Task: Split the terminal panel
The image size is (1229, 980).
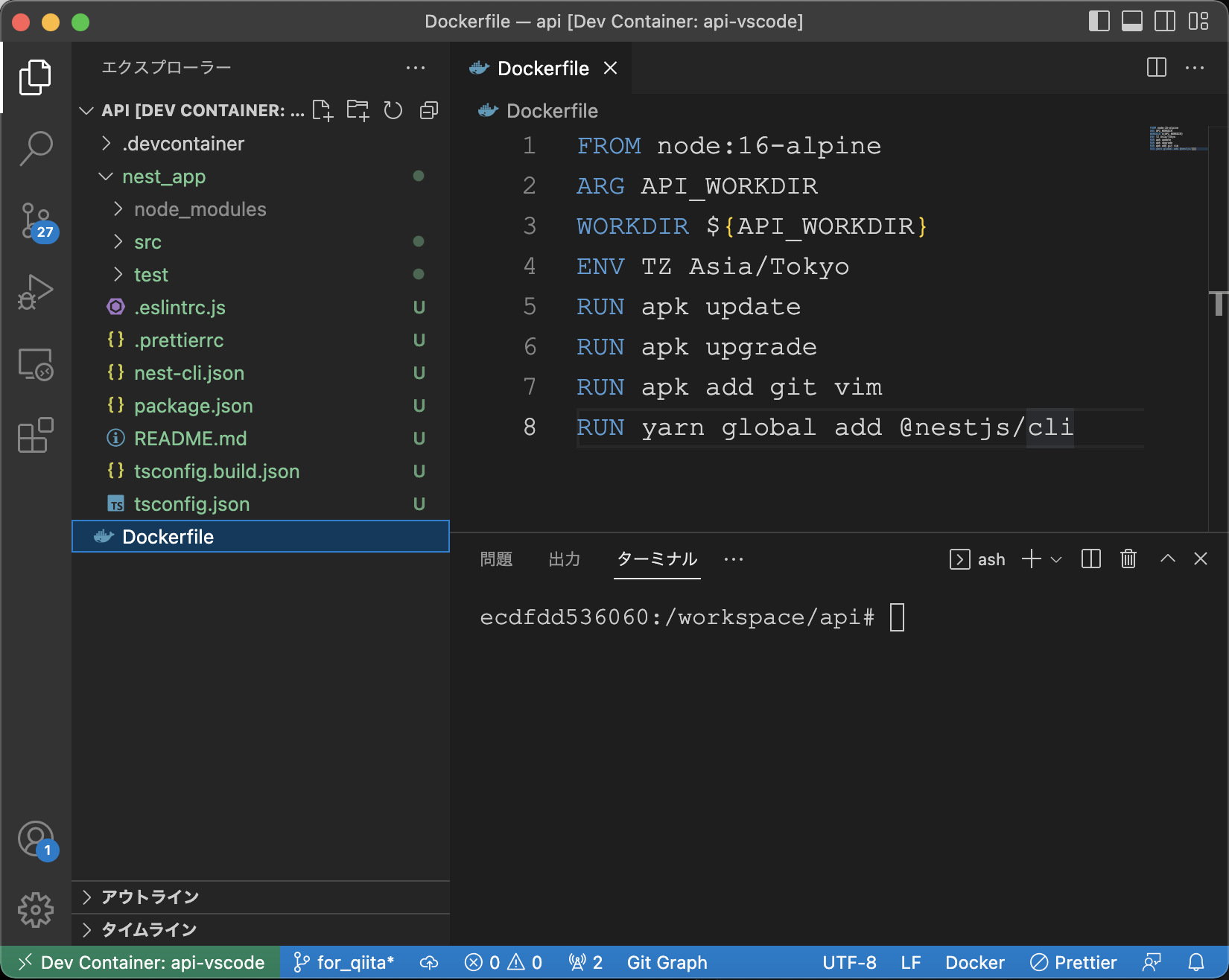Action: pyautogui.click(x=1091, y=559)
